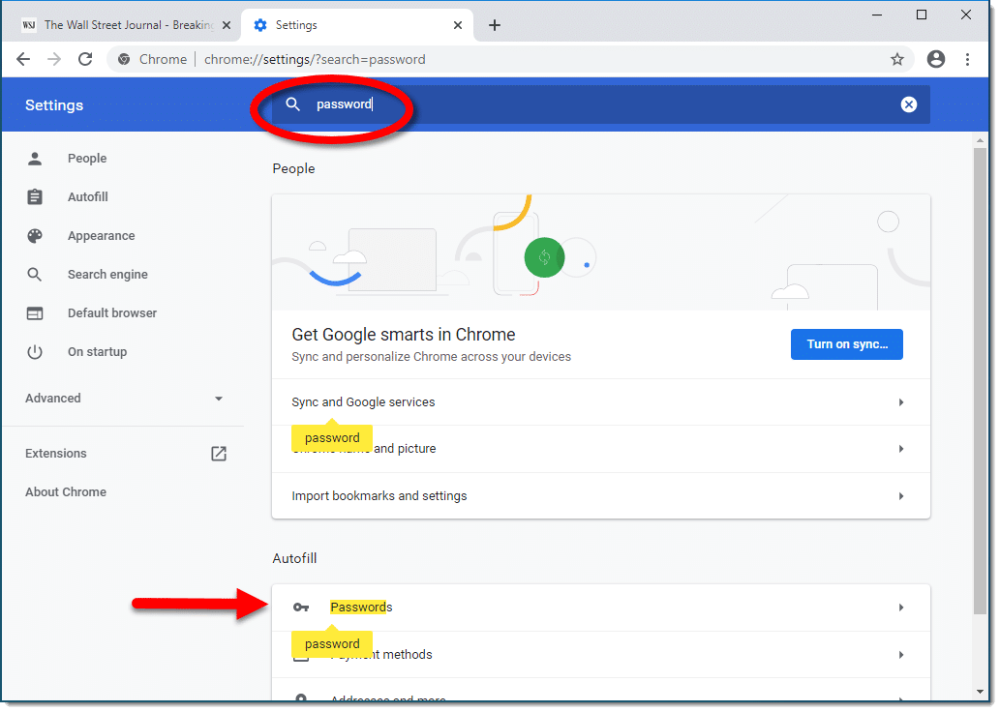Click the Turn on sync button
The image size is (1000, 712).
(x=846, y=344)
